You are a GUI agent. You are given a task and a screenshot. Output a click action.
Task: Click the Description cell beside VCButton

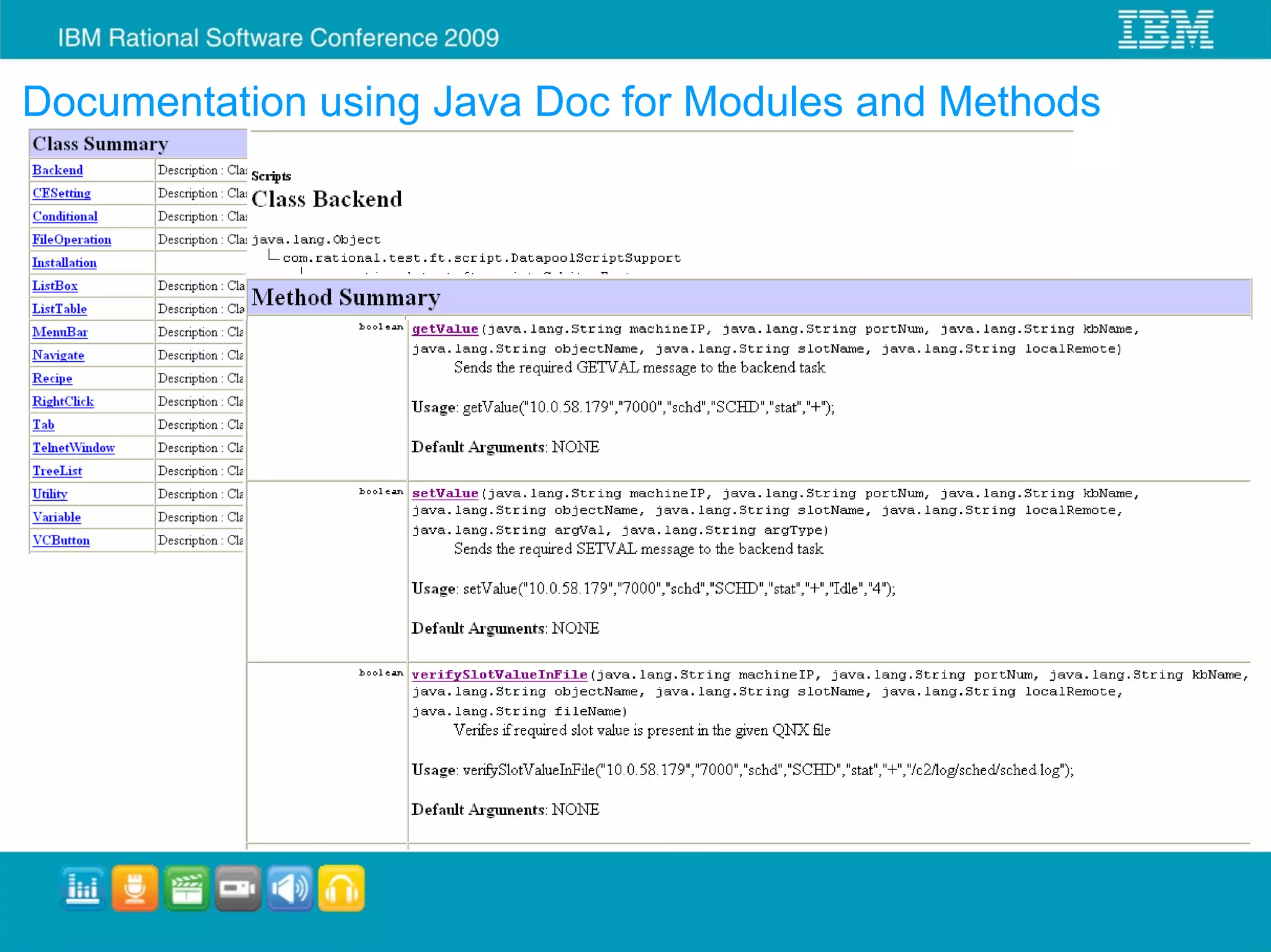pos(200,541)
